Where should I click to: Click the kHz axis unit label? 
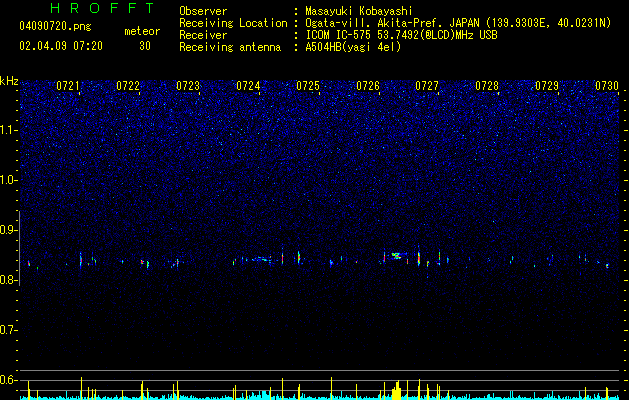(x=9, y=81)
